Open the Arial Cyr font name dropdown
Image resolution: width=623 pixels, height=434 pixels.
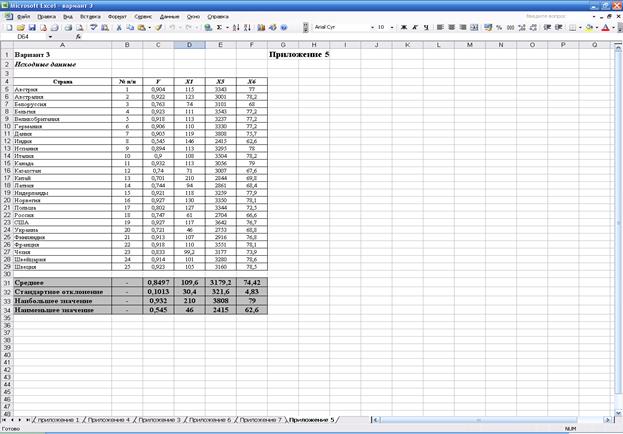click(x=372, y=27)
